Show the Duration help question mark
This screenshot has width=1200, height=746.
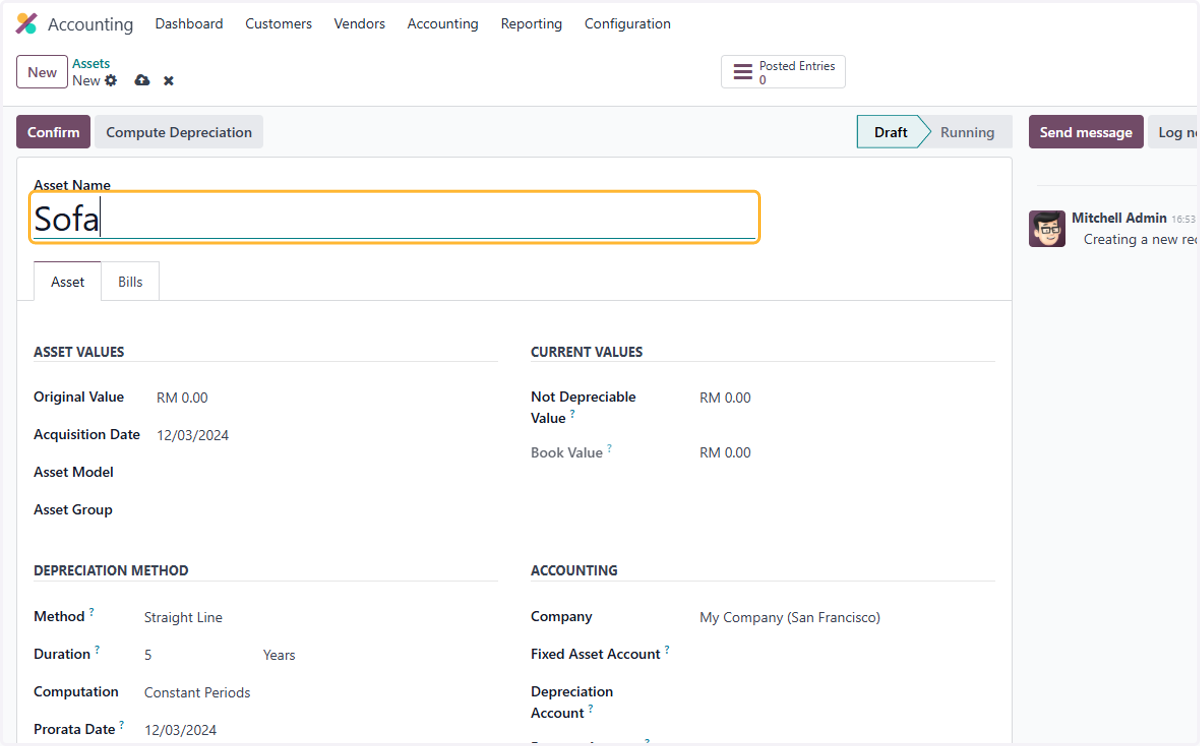(x=97, y=649)
